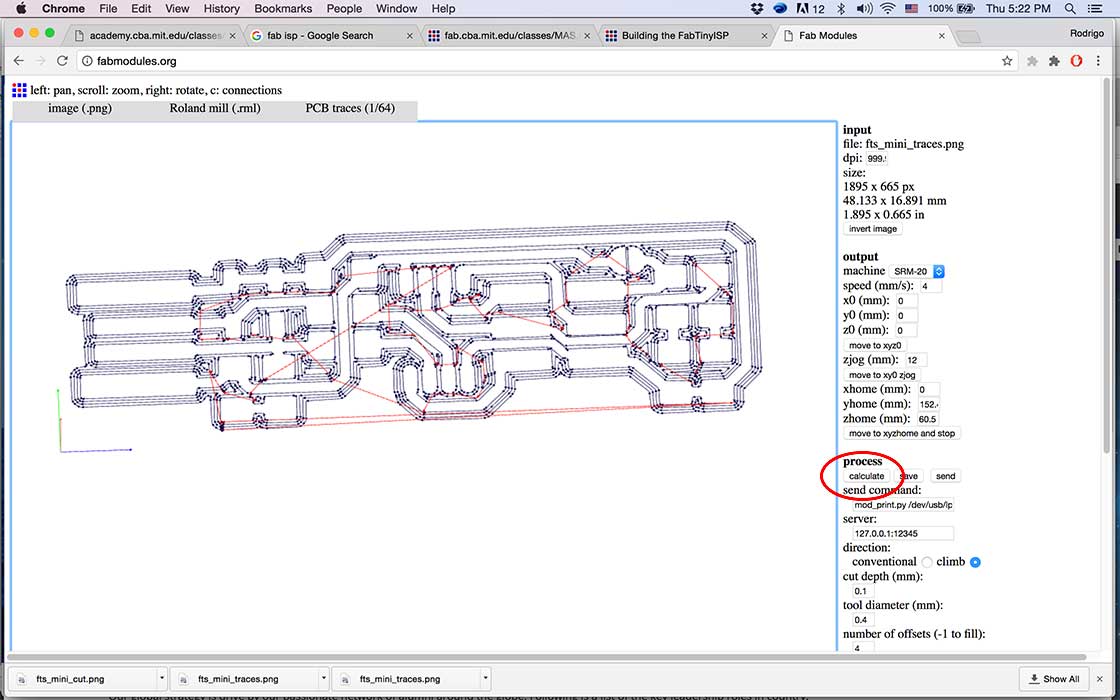Open Chrome's three-dot menu

tap(1099, 61)
